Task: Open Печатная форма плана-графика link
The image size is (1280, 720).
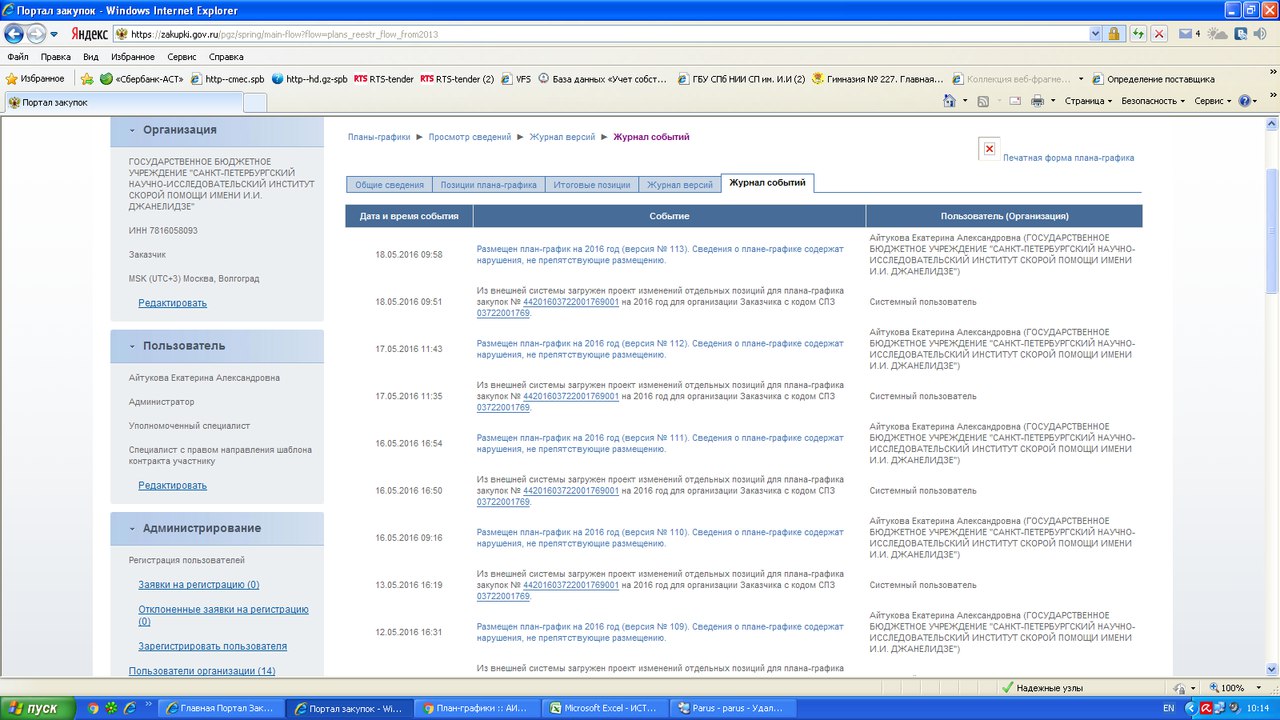Action: (x=1068, y=158)
